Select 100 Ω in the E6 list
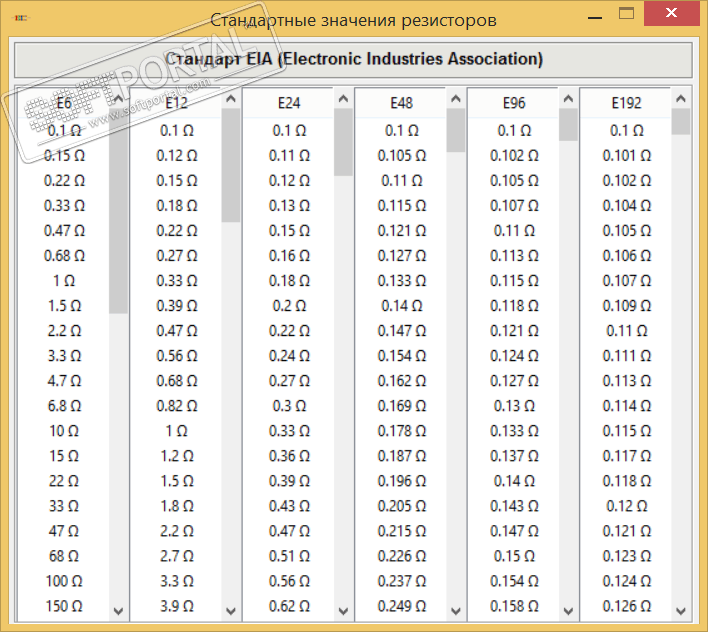 pyautogui.click(x=64, y=581)
